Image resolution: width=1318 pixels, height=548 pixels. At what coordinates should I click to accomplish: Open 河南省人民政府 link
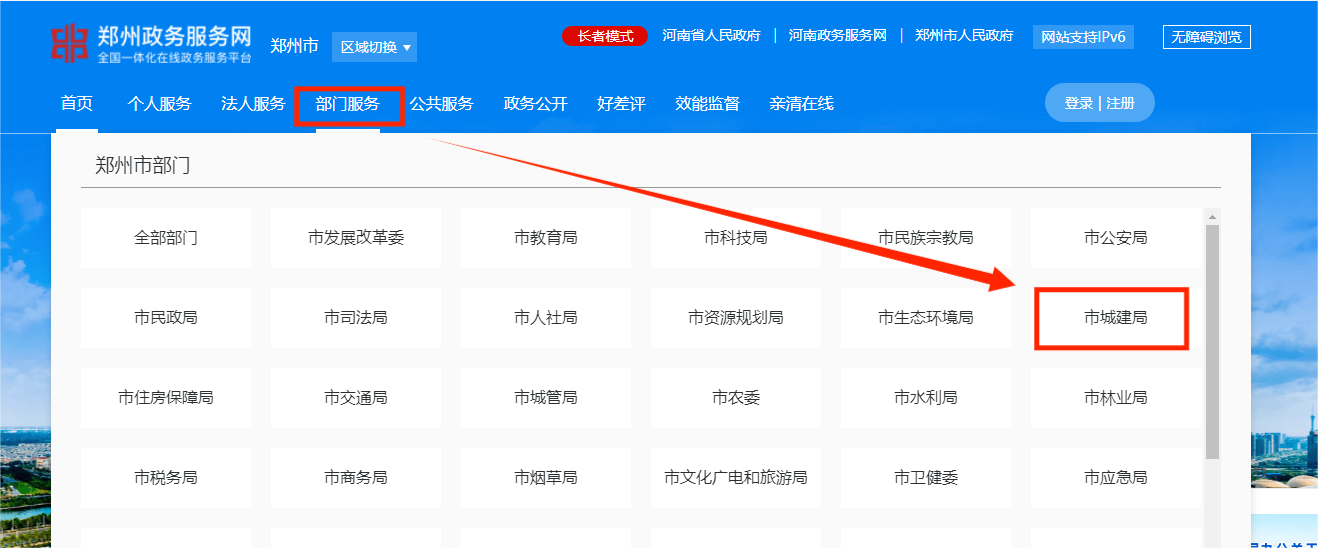click(x=711, y=36)
